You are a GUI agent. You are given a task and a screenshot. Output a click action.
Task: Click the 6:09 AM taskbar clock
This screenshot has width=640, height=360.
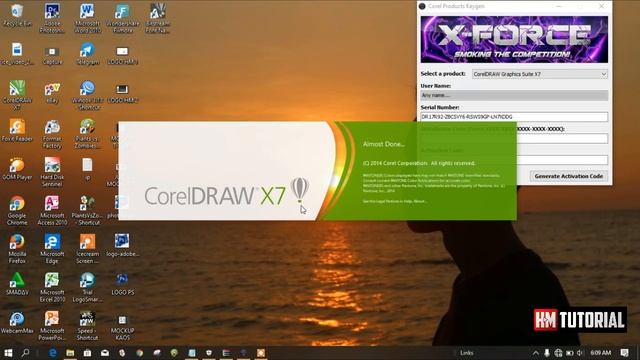tap(601, 353)
